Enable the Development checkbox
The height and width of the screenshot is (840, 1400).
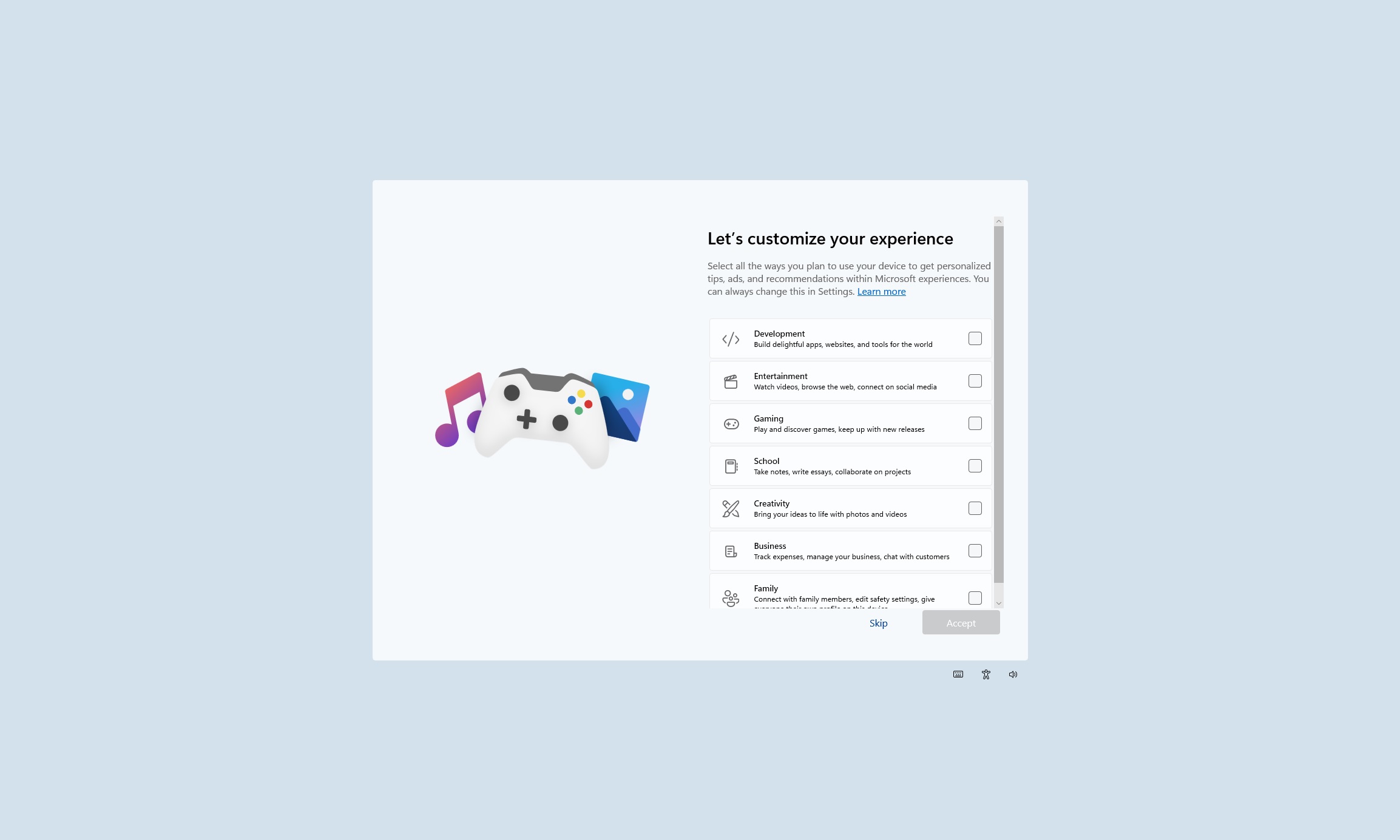tap(974, 339)
